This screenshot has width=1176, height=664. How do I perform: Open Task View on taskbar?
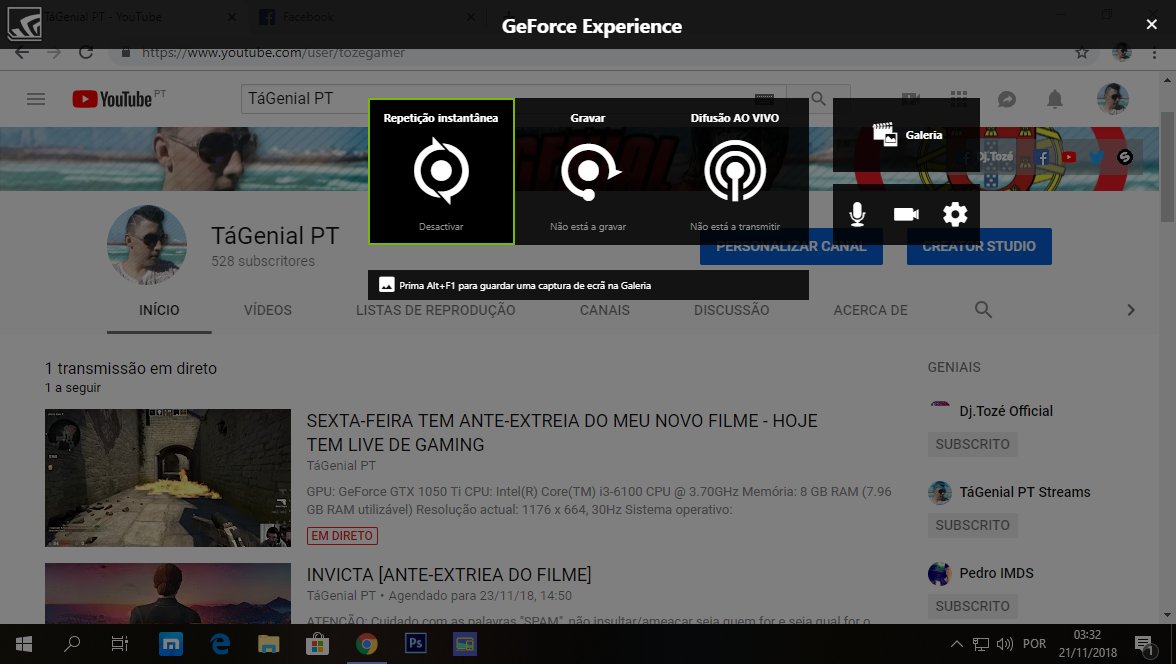tap(120, 644)
